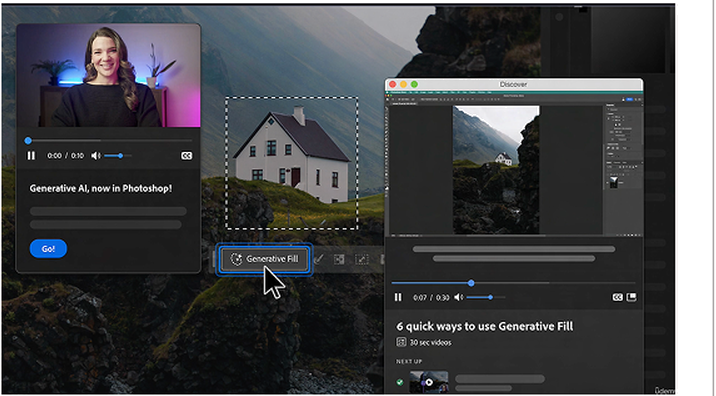
Task: Click the Generative Fill button
Action: [264, 259]
